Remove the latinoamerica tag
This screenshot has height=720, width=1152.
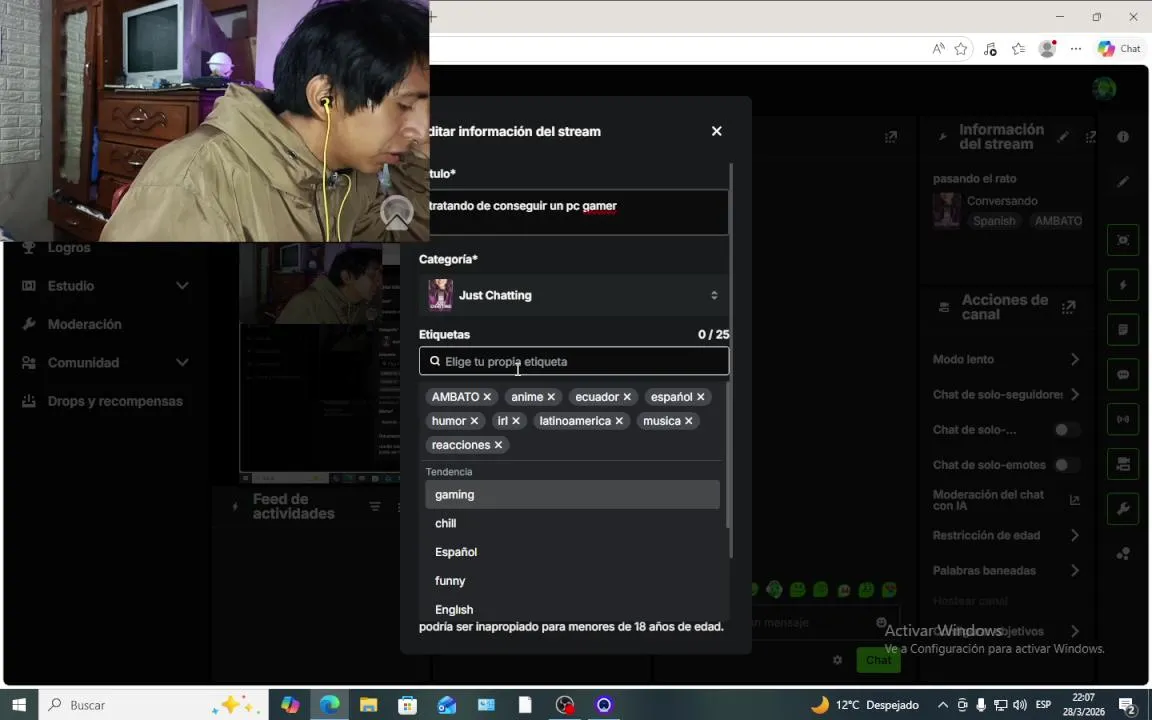point(619,421)
